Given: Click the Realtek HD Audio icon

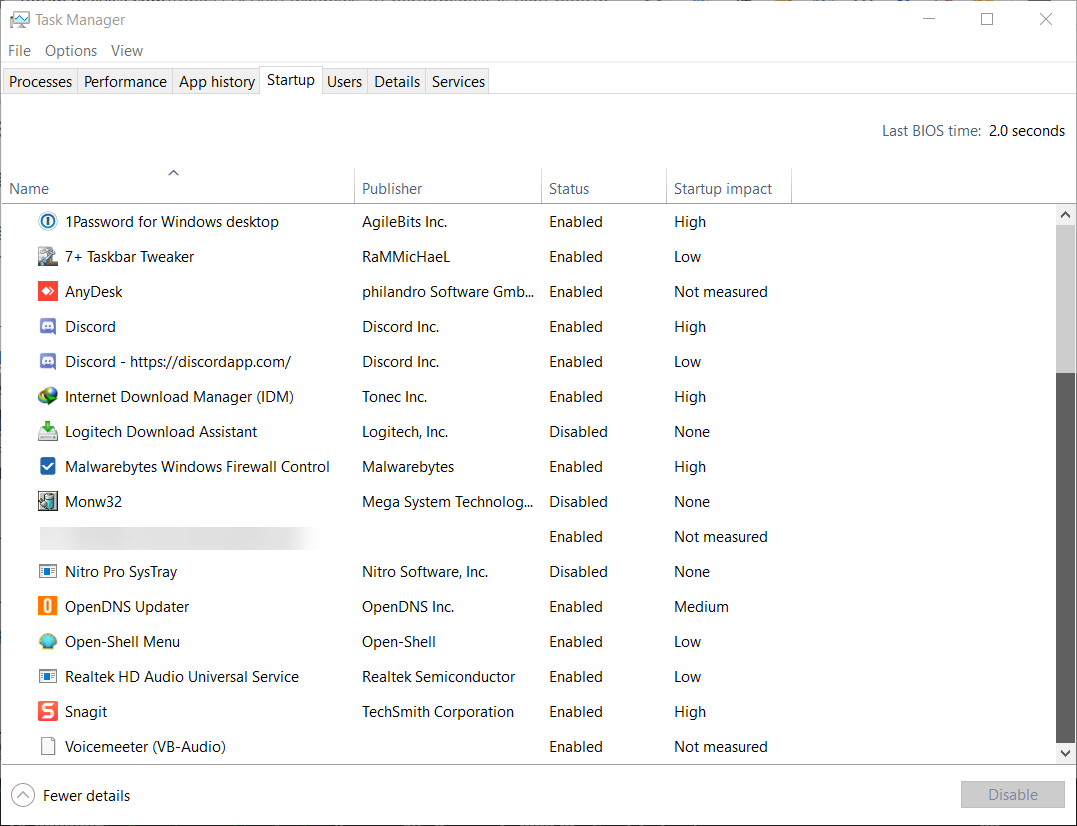Looking at the screenshot, I should tap(47, 677).
